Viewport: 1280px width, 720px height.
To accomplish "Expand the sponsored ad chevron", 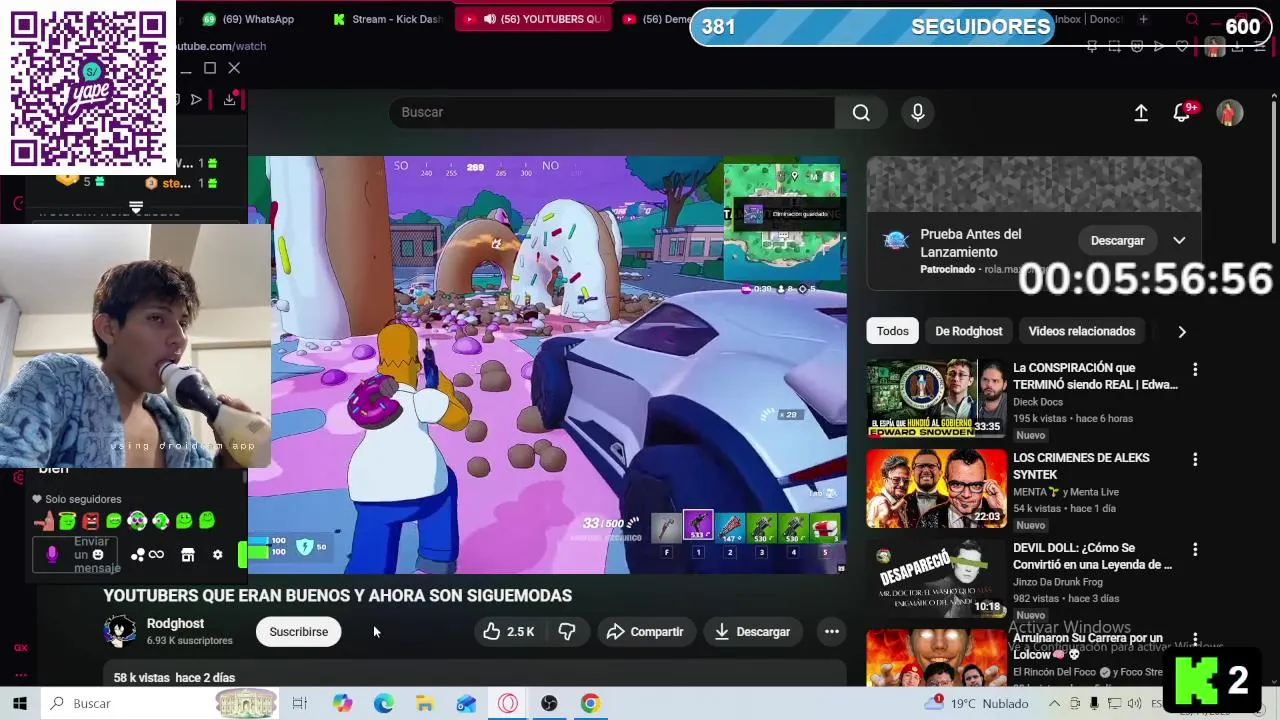I will (x=1179, y=241).
